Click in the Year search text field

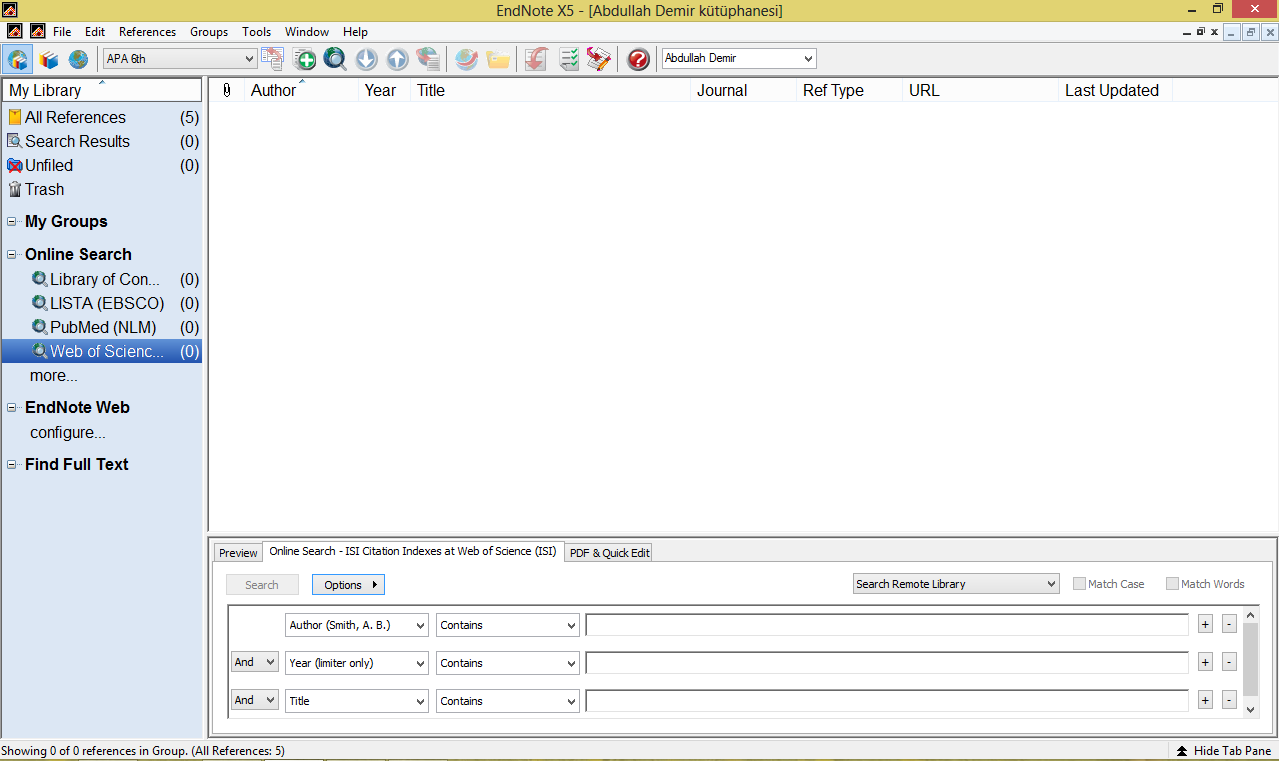click(x=887, y=663)
